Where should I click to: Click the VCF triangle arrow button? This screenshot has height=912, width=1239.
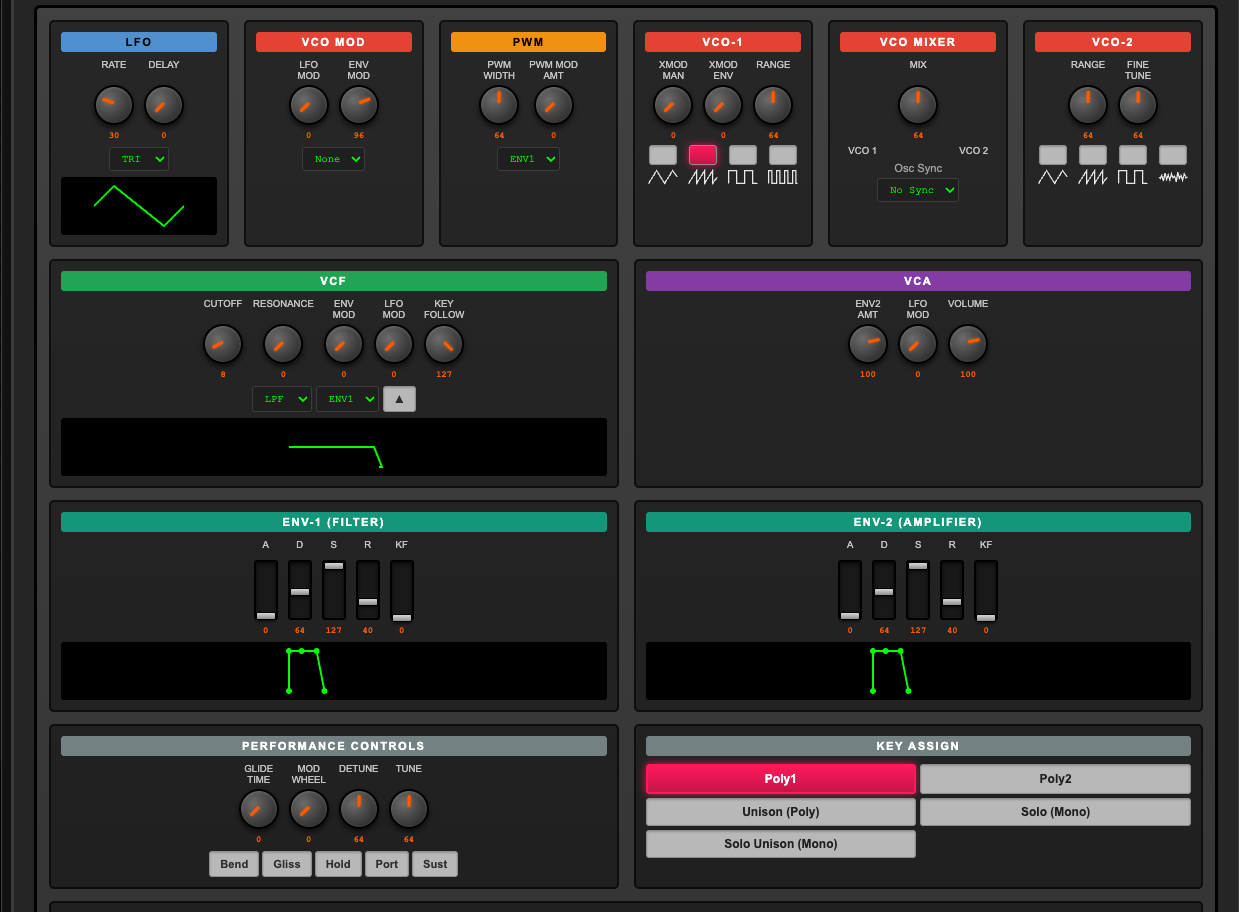399,399
